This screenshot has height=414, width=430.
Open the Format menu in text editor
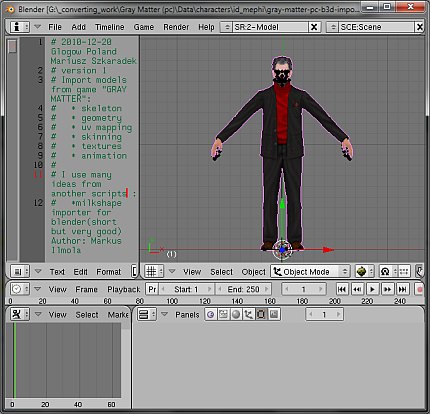(109, 272)
